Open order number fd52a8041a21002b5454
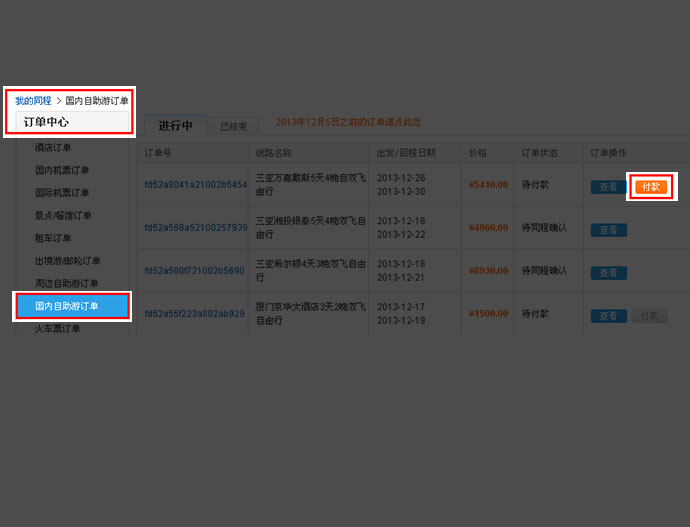690x527 pixels. coord(195,185)
